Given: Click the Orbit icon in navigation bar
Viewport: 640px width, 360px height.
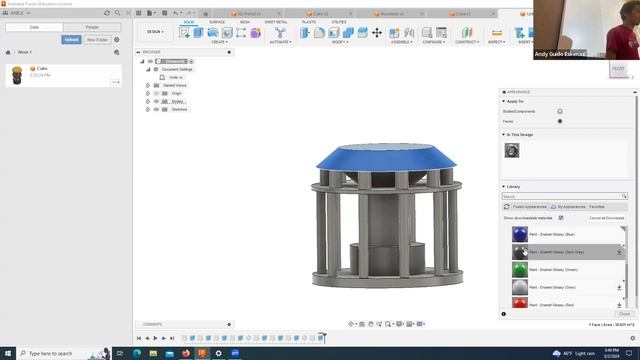Looking at the screenshot, I should [351, 324].
